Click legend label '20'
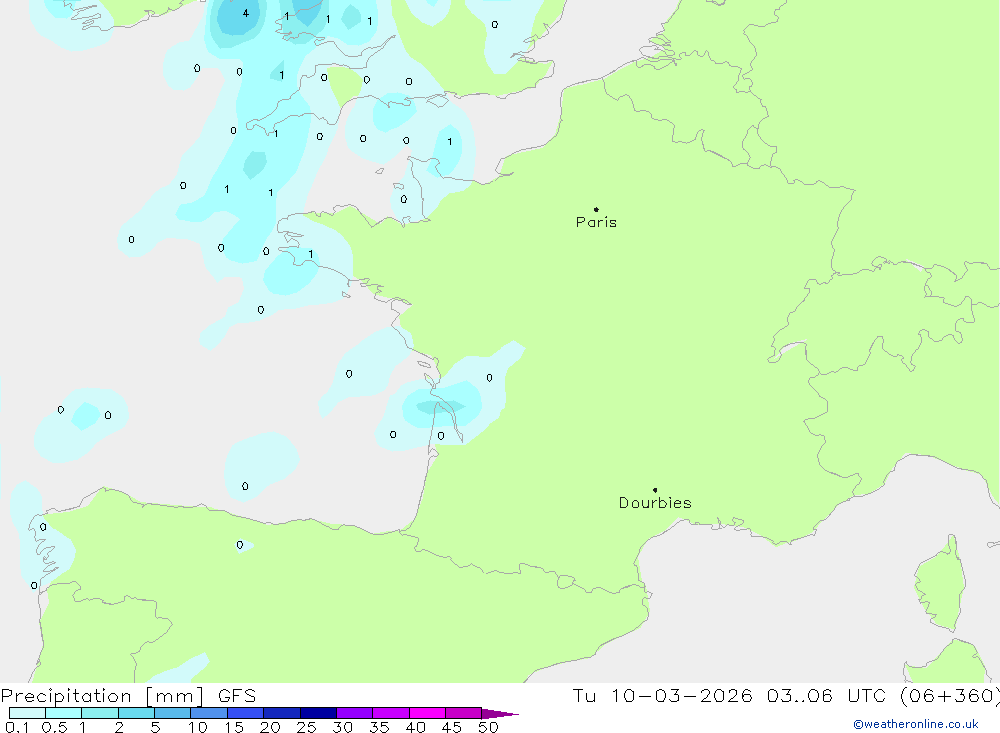The image size is (1000, 733). point(270,727)
